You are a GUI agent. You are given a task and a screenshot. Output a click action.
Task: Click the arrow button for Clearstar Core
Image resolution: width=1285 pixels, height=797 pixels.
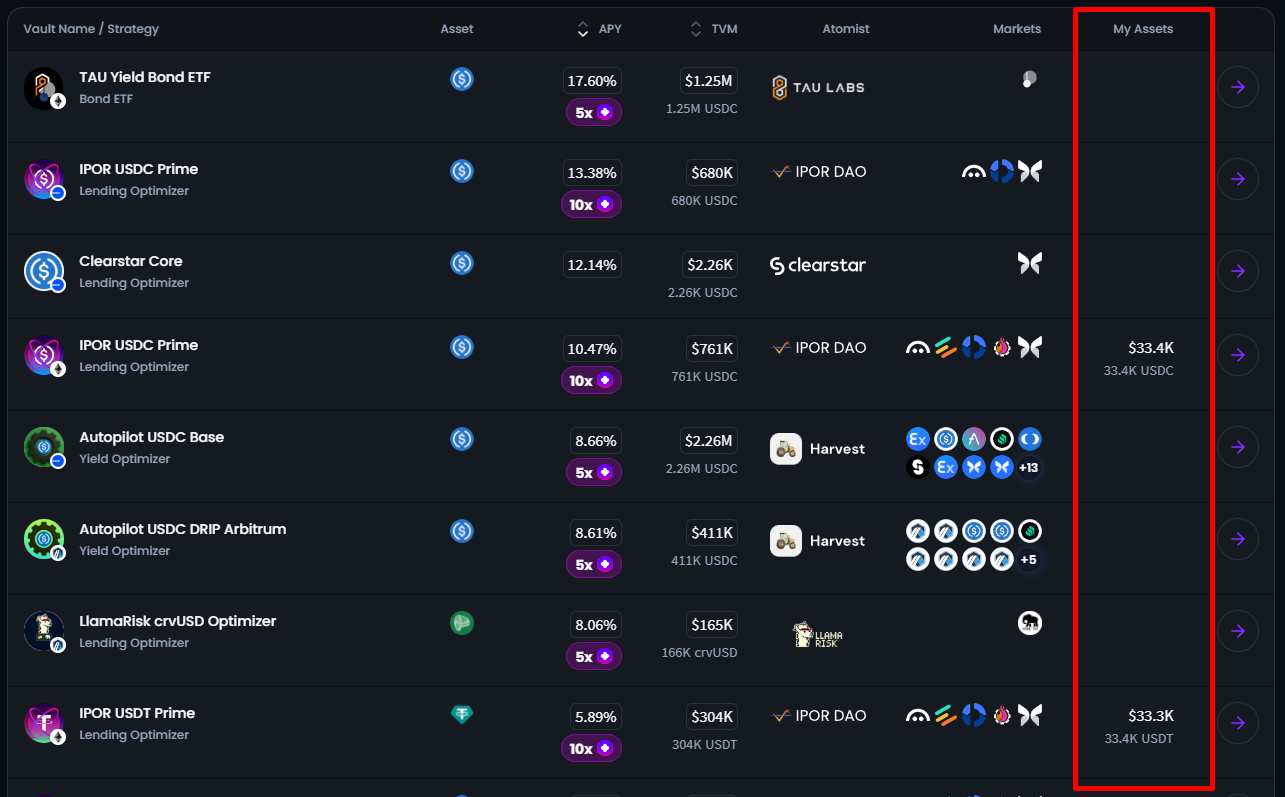[1238, 271]
